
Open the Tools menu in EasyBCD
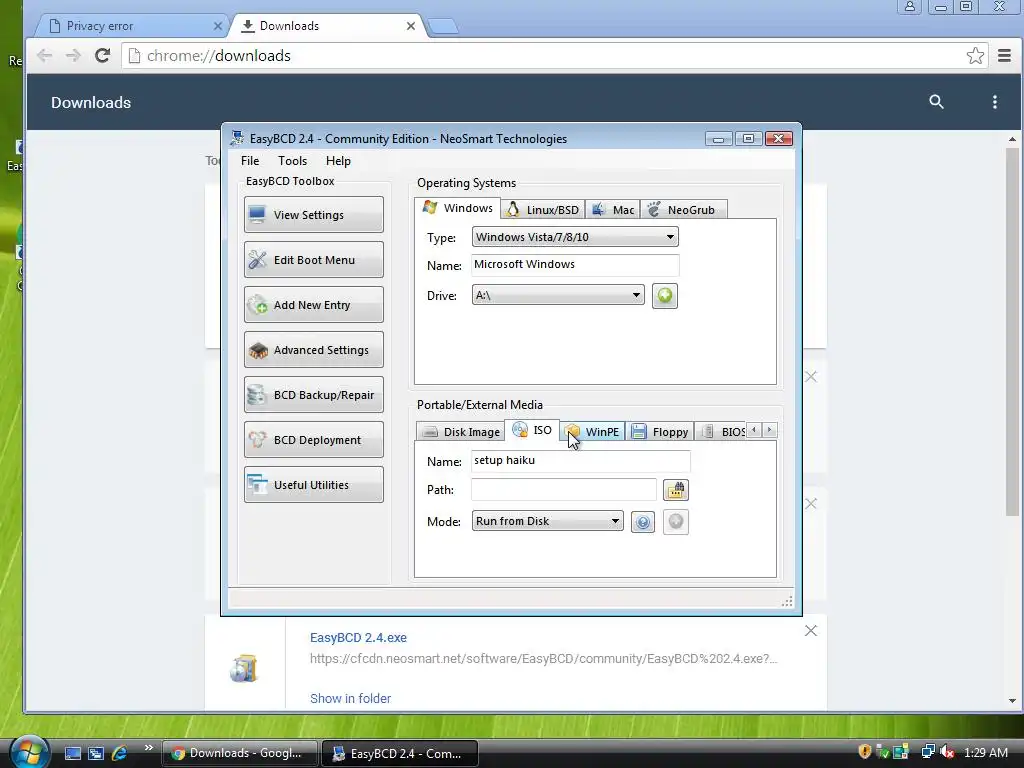[292, 161]
